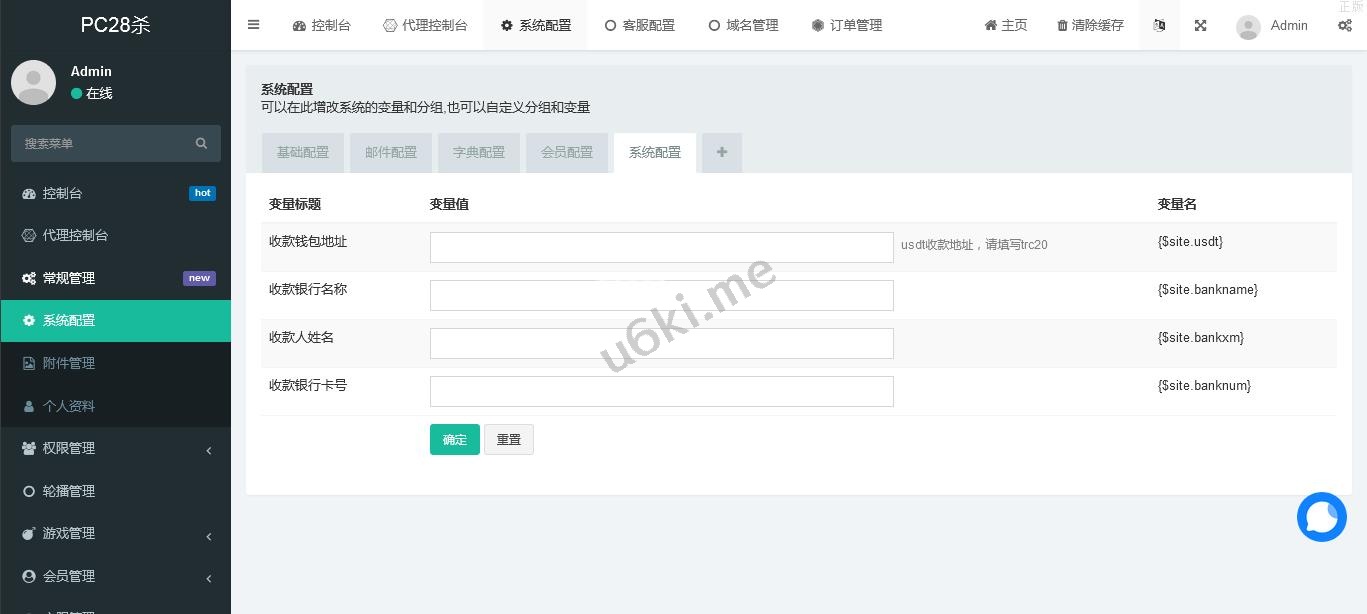Click the fullscreen expand icon
The width and height of the screenshot is (1367, 614).
1200,25
